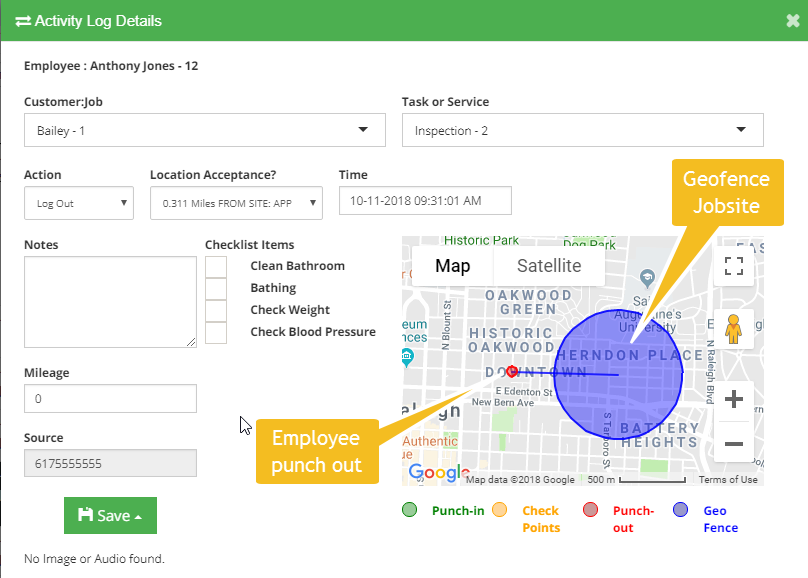Click the 'Check Blood Pressure' checklist label
The image size is (808, 578).
(x=313, y=332)
